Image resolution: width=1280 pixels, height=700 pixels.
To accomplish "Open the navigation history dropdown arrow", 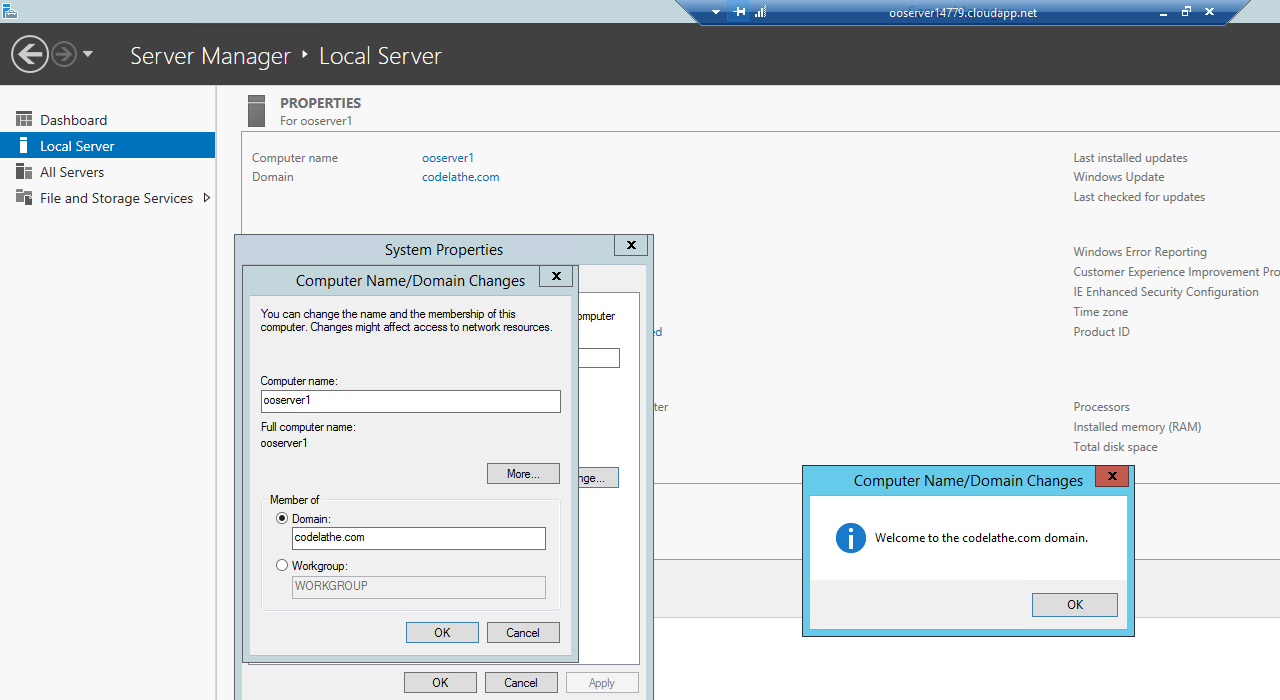I will (x=88, y=54).
